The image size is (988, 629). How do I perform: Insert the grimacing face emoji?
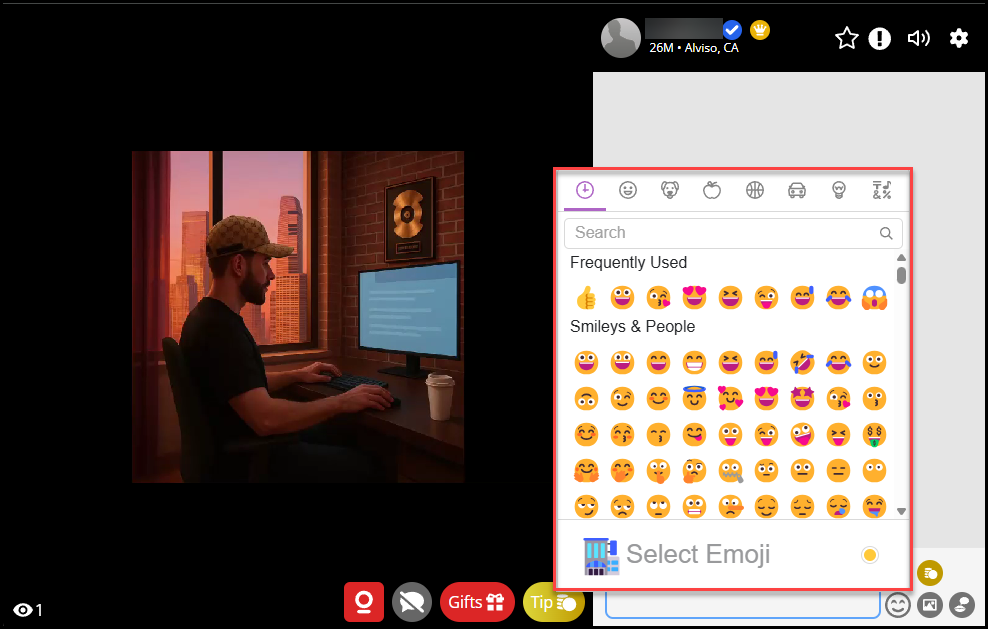tap(694, 507)
